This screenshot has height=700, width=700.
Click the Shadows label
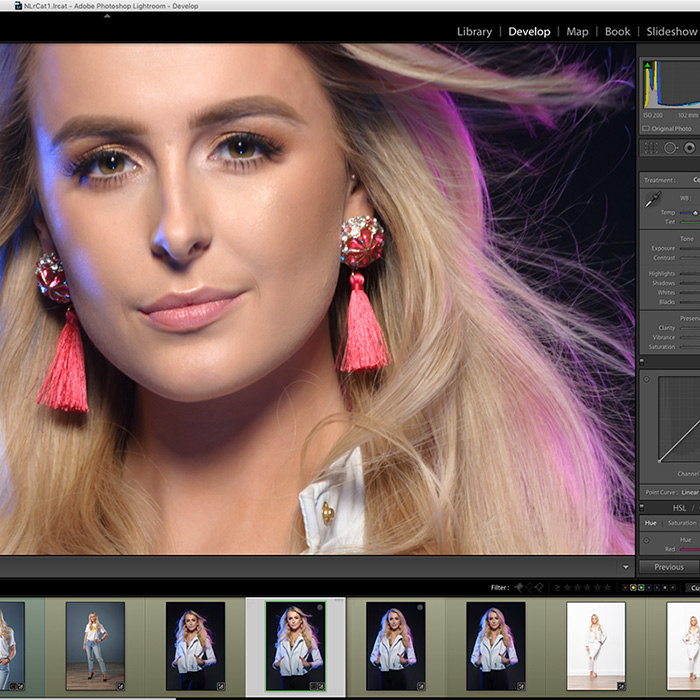click(663, 283)
